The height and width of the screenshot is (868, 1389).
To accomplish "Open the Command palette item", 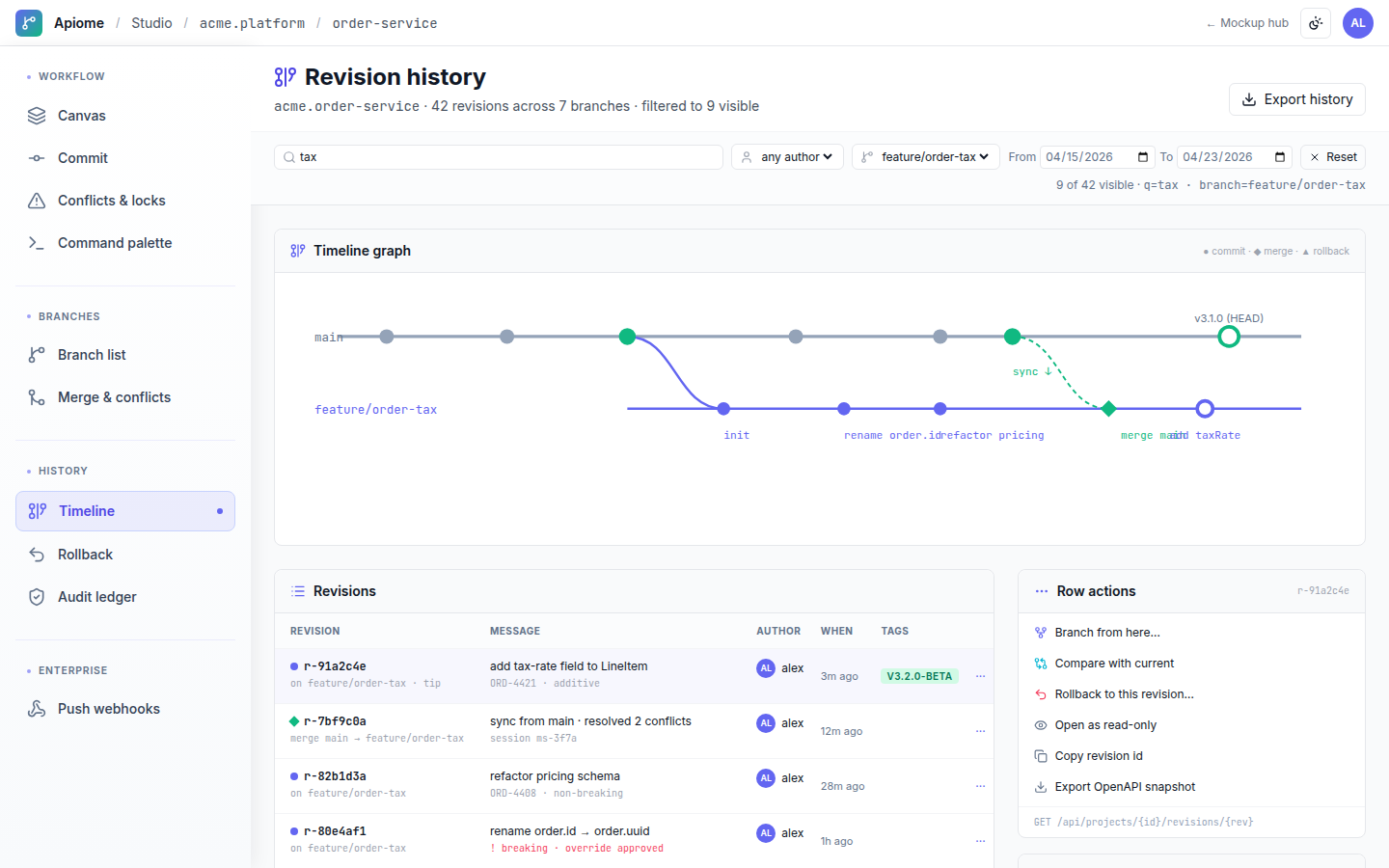I will pos(125,243).
